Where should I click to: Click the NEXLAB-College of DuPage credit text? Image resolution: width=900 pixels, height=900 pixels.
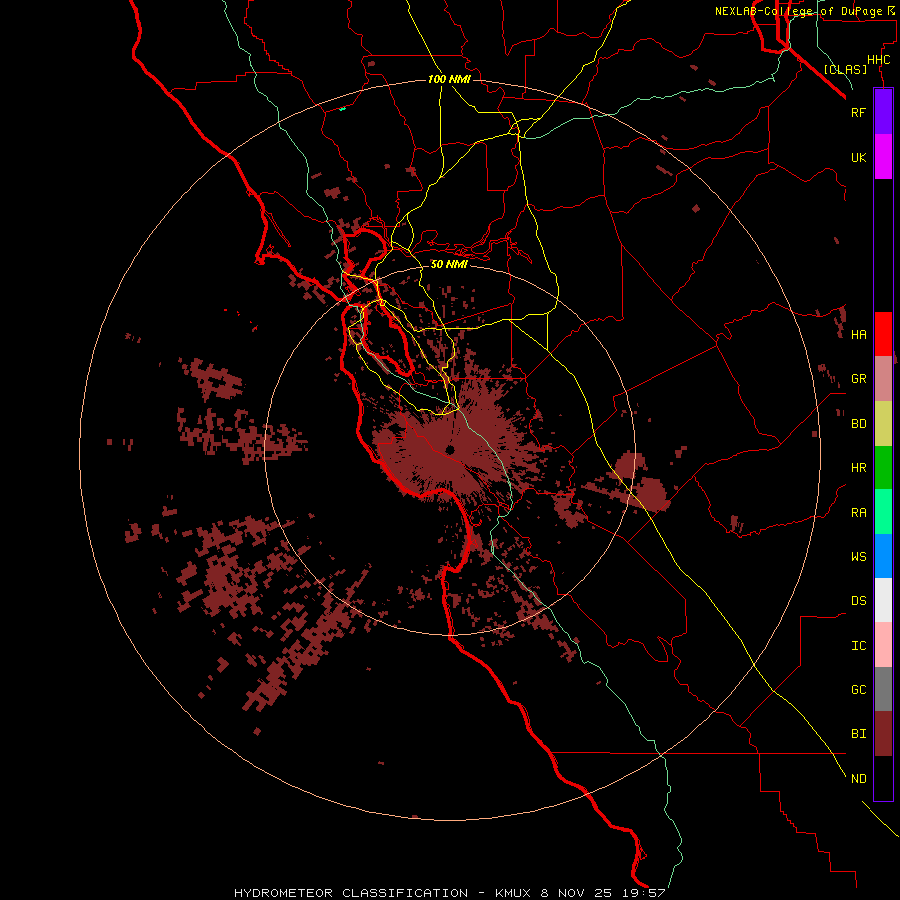(798, 11)
